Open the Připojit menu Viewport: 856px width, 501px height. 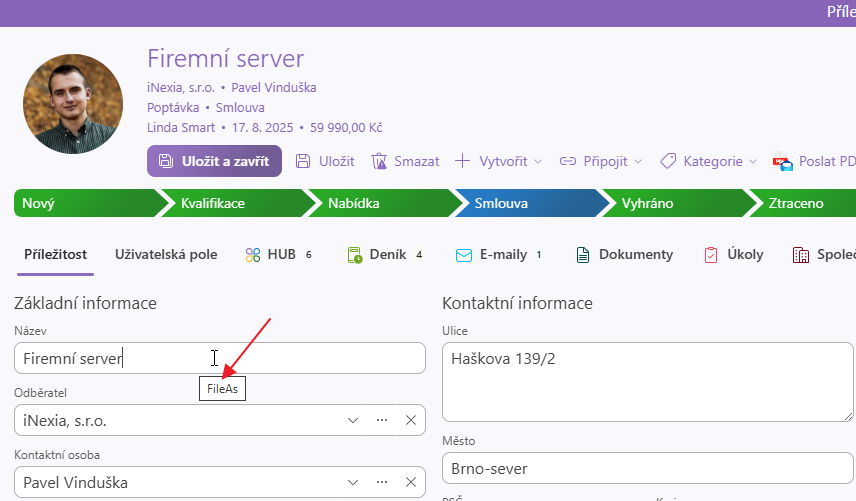tap(600, 161)
